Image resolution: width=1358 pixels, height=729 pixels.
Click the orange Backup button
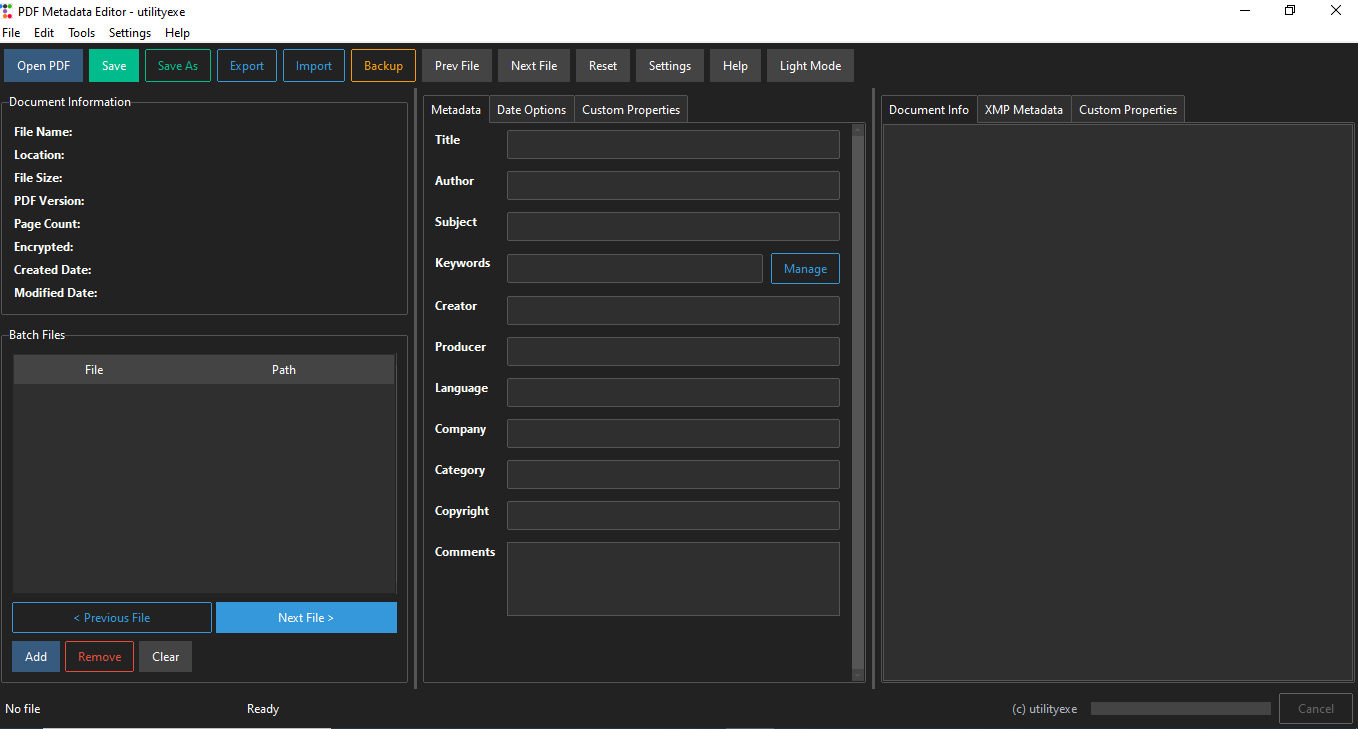click(x=383, y=66)
